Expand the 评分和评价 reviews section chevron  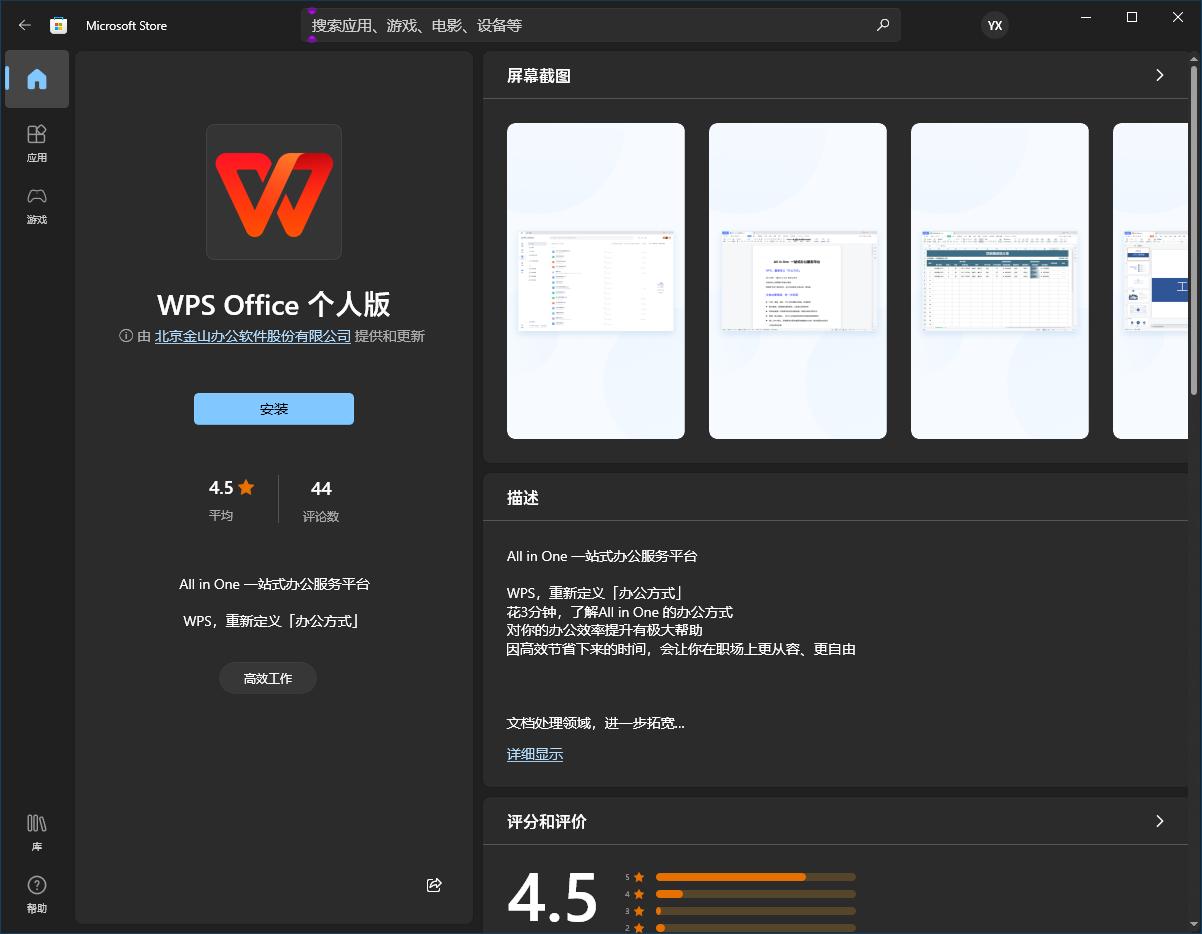tap(1159, 821)
